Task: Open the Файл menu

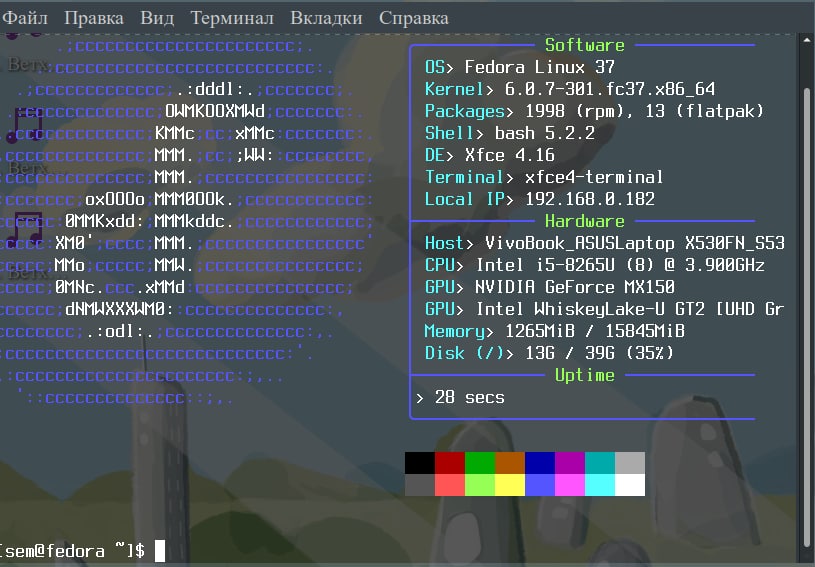Action: pos(25,18)
